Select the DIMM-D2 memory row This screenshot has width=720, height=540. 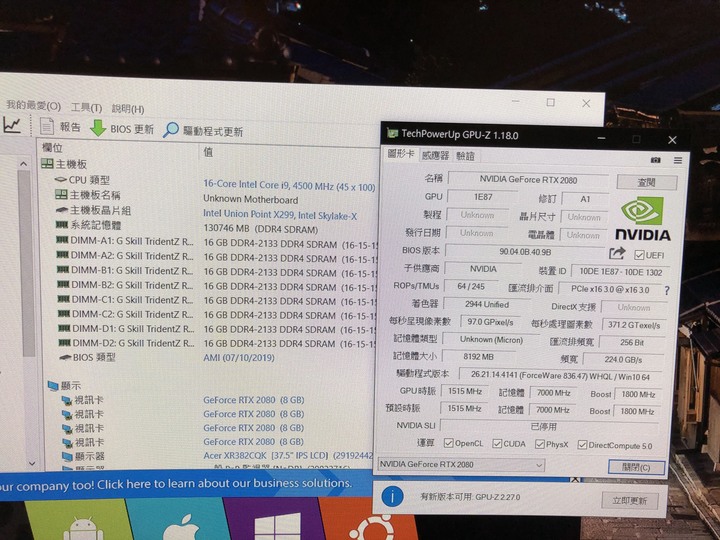[128, 343]
